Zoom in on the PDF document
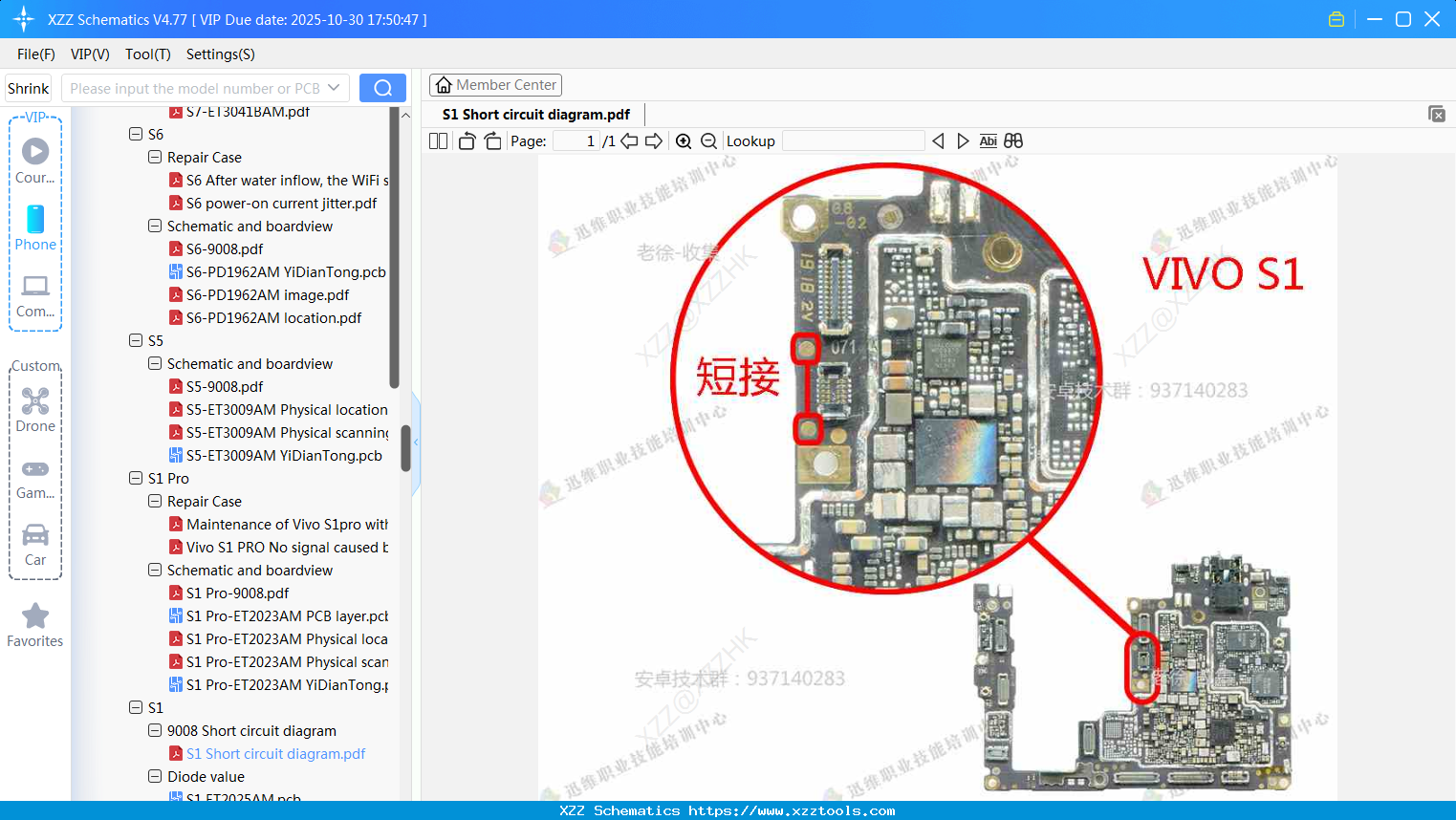The image size is (1456, 820). [x=684, y=140]
